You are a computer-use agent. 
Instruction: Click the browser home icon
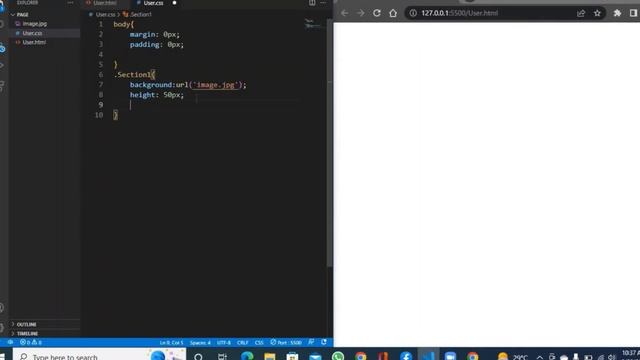[x=393, y=13]
